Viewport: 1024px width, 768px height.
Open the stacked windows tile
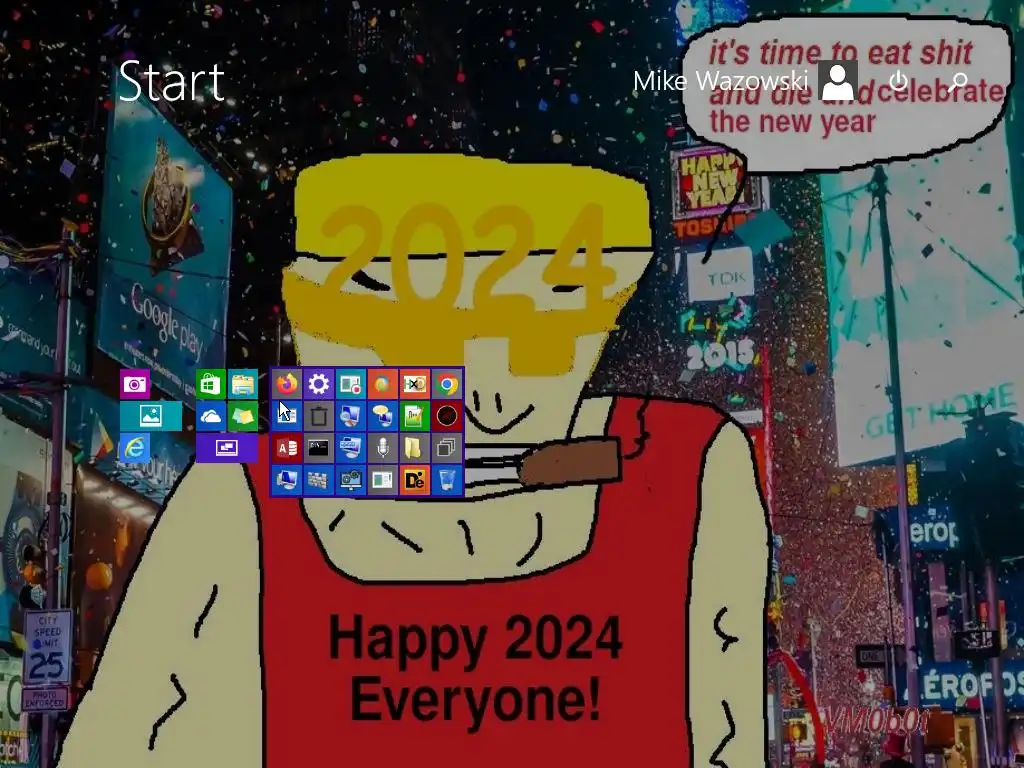click(447, 448)
